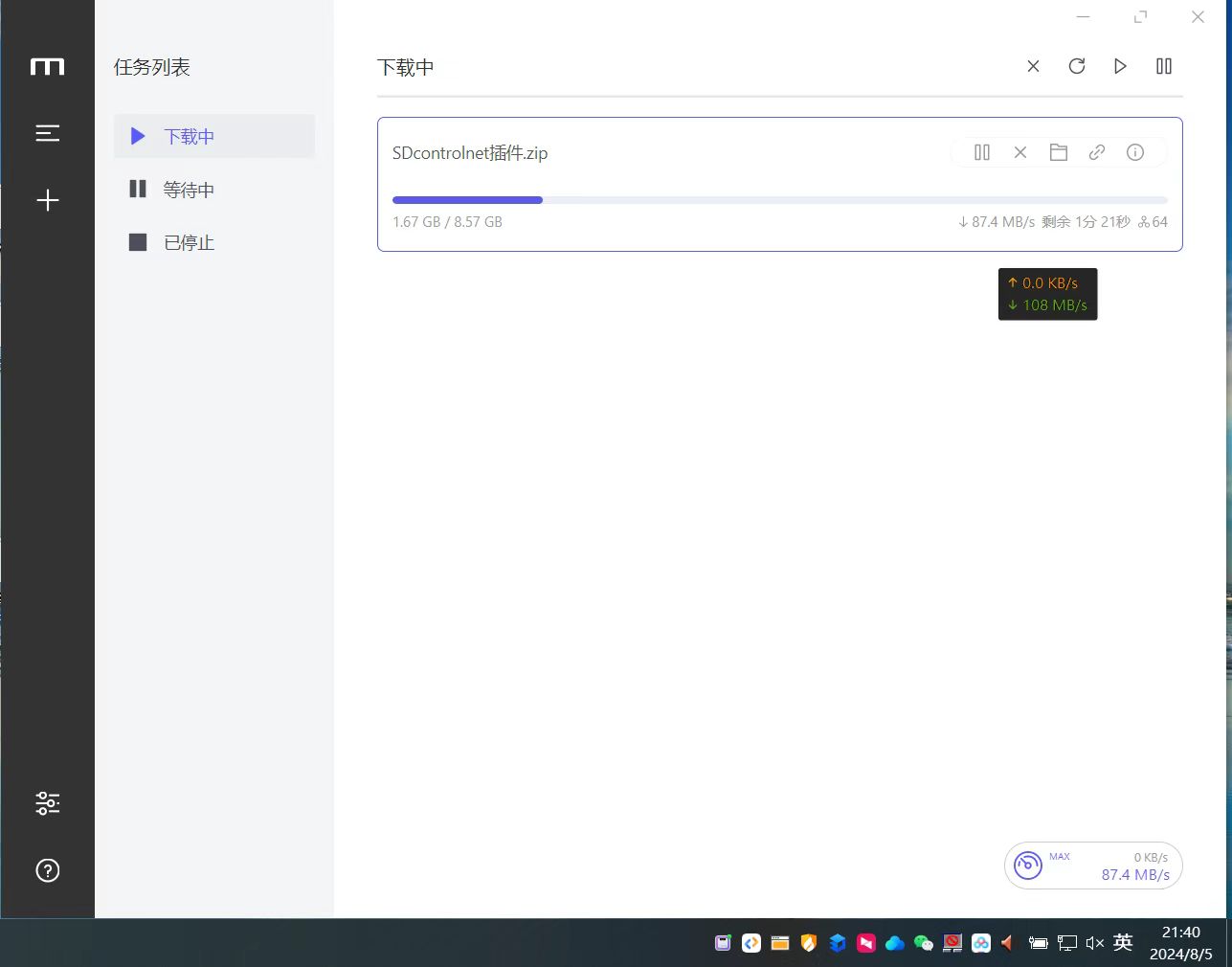This screenshot has height=967, width=1232.
Task: Open the speedometer speed limit control
Action: [1028, 866]
